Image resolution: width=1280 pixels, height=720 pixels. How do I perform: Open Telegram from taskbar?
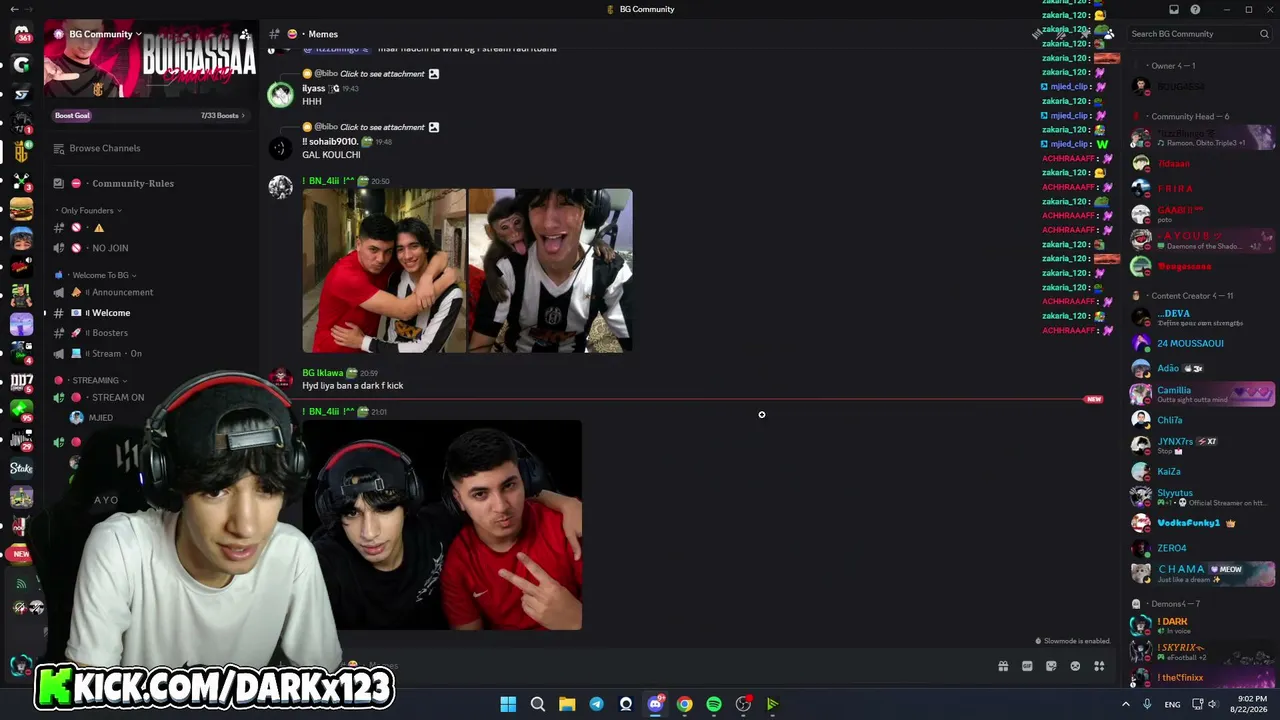(x=596, y=704)
